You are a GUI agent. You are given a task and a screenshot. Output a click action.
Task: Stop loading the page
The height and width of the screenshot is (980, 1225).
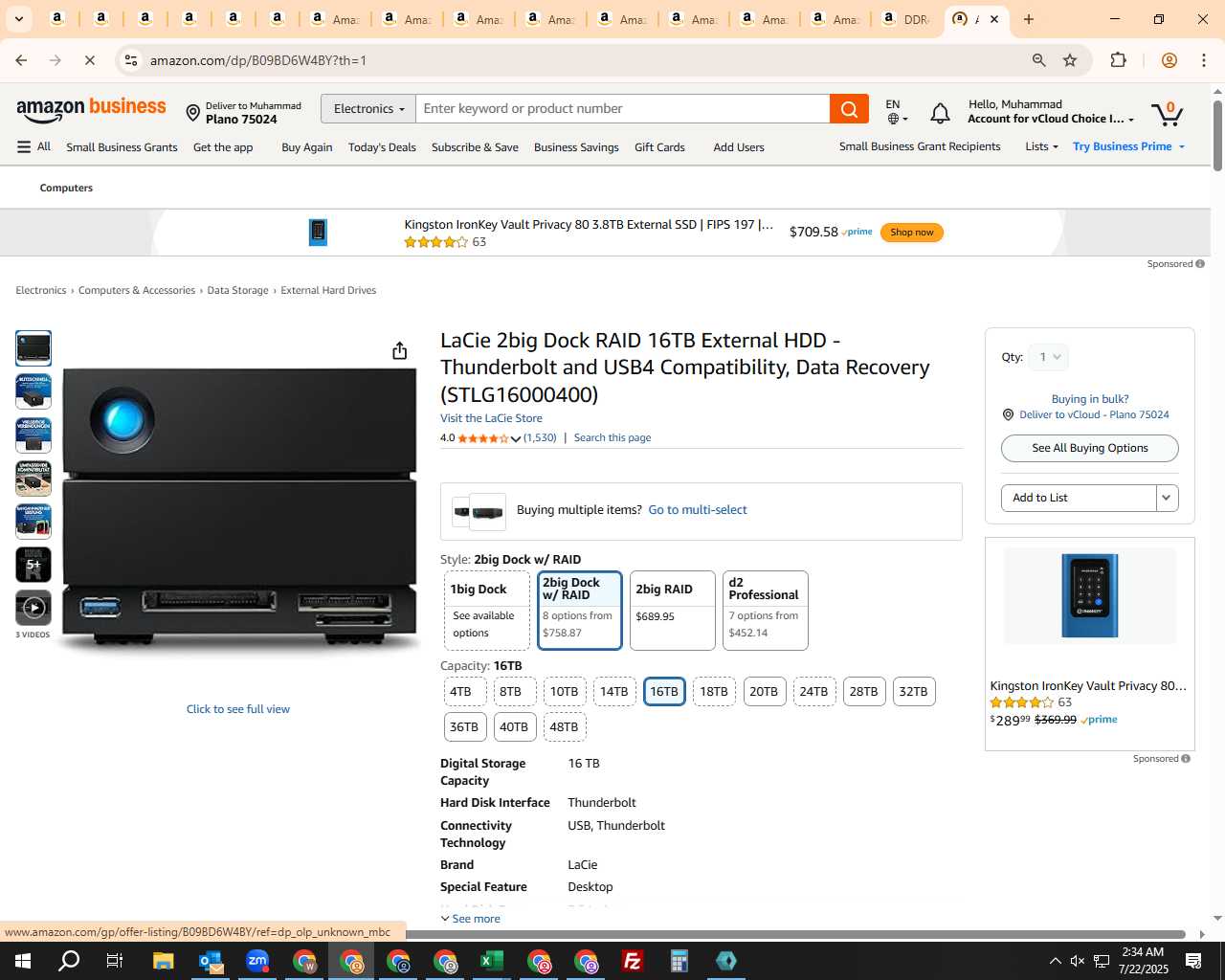click(89, 60)
